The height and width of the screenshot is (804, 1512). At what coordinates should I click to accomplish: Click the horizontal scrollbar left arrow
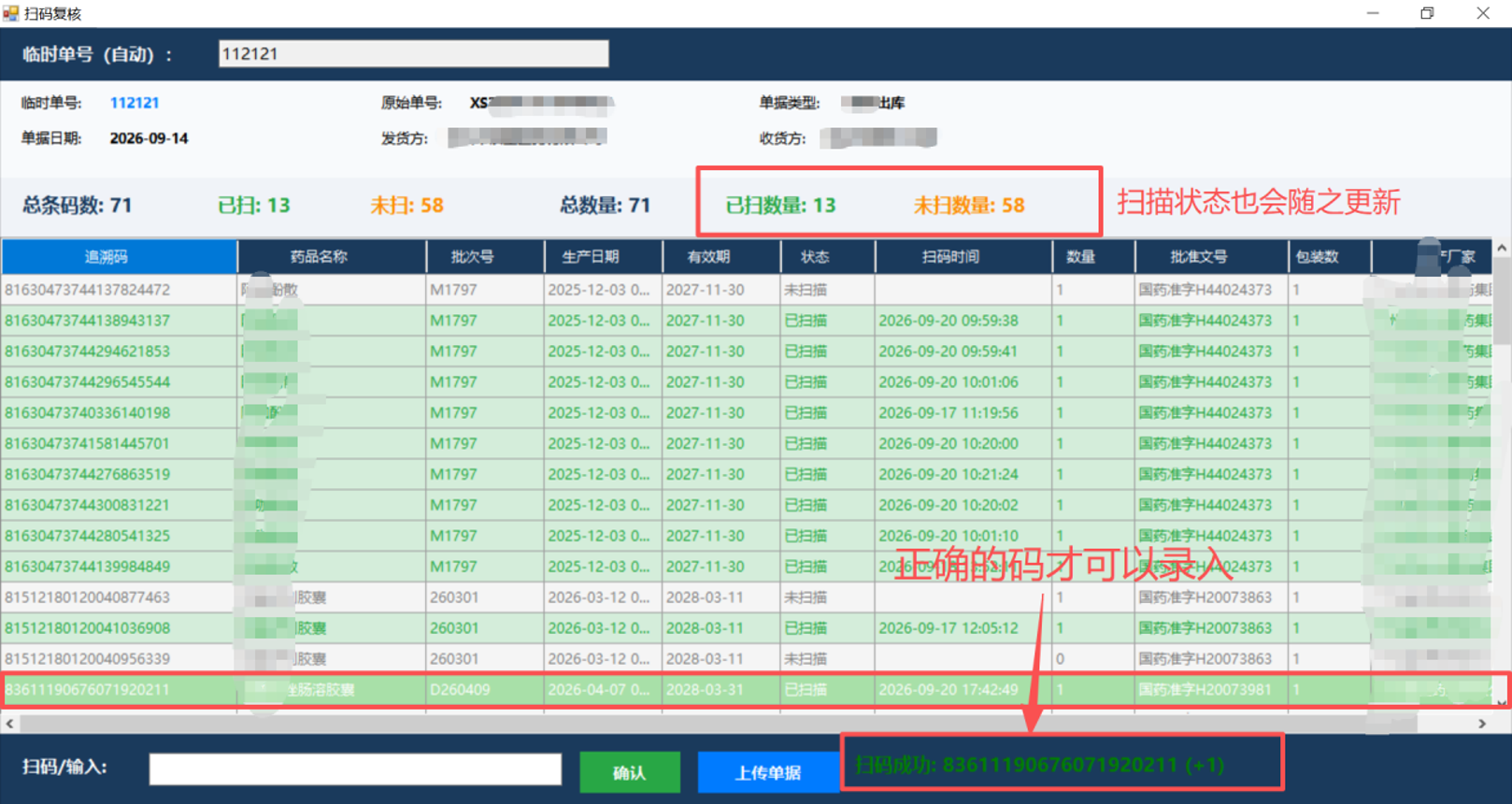[9, 724]
